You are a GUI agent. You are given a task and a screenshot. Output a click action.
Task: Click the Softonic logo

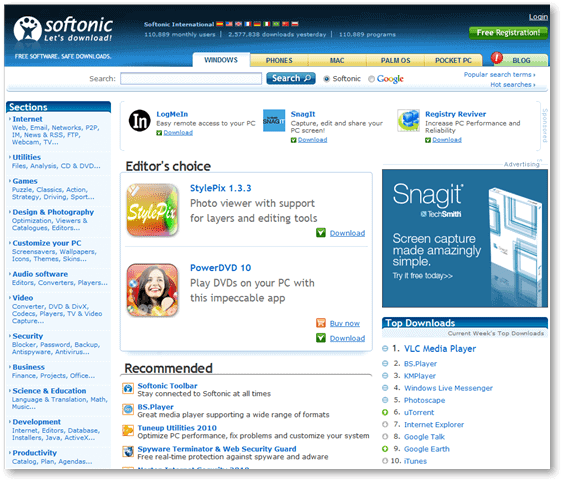click(x=63, y=29)
